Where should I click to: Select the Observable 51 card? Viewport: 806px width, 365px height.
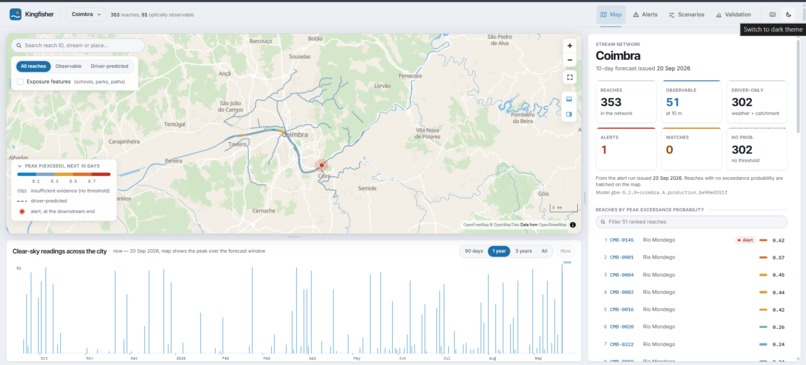(691, 101)
